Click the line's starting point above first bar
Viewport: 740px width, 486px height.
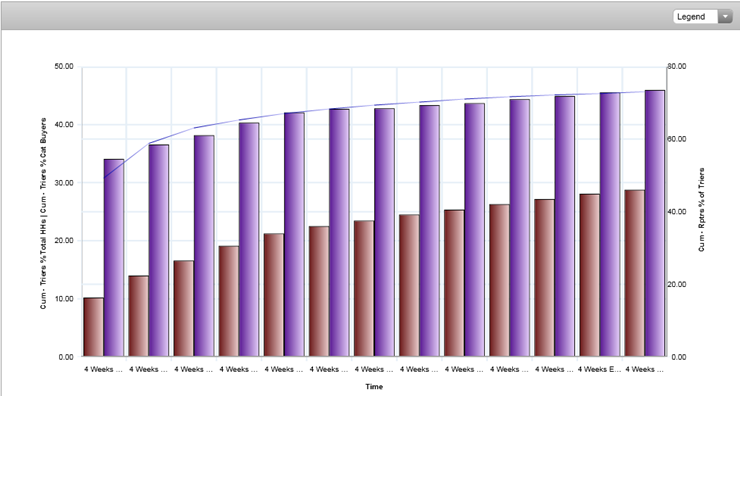(x=104, y=178)
